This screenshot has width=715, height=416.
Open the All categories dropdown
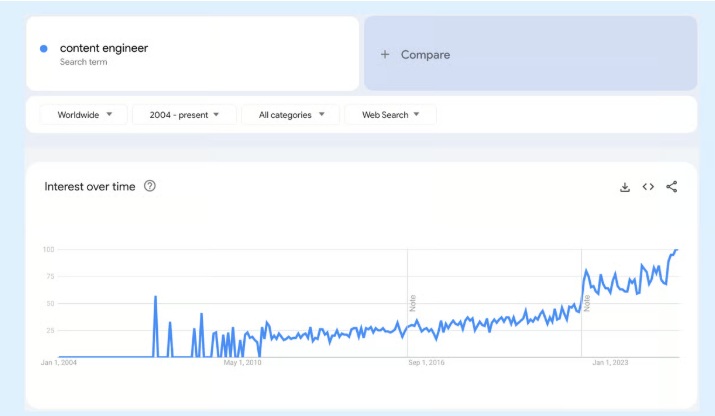(290, 115)
